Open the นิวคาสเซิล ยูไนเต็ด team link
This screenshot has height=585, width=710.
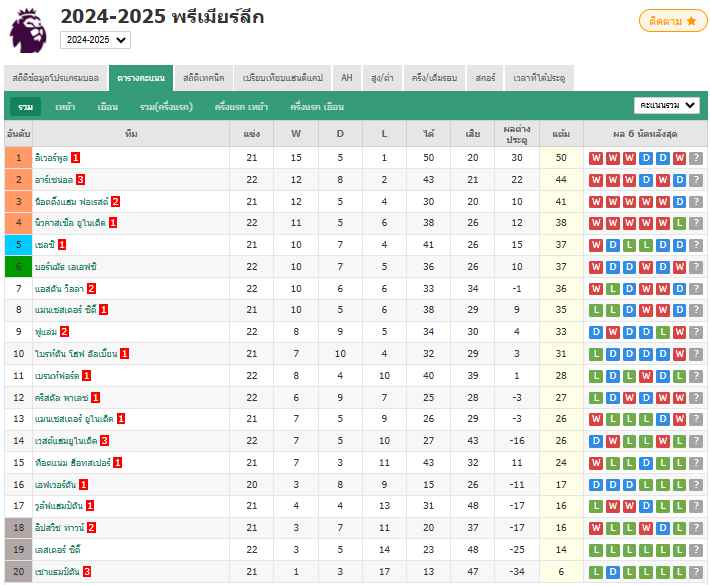pos(70,223)
